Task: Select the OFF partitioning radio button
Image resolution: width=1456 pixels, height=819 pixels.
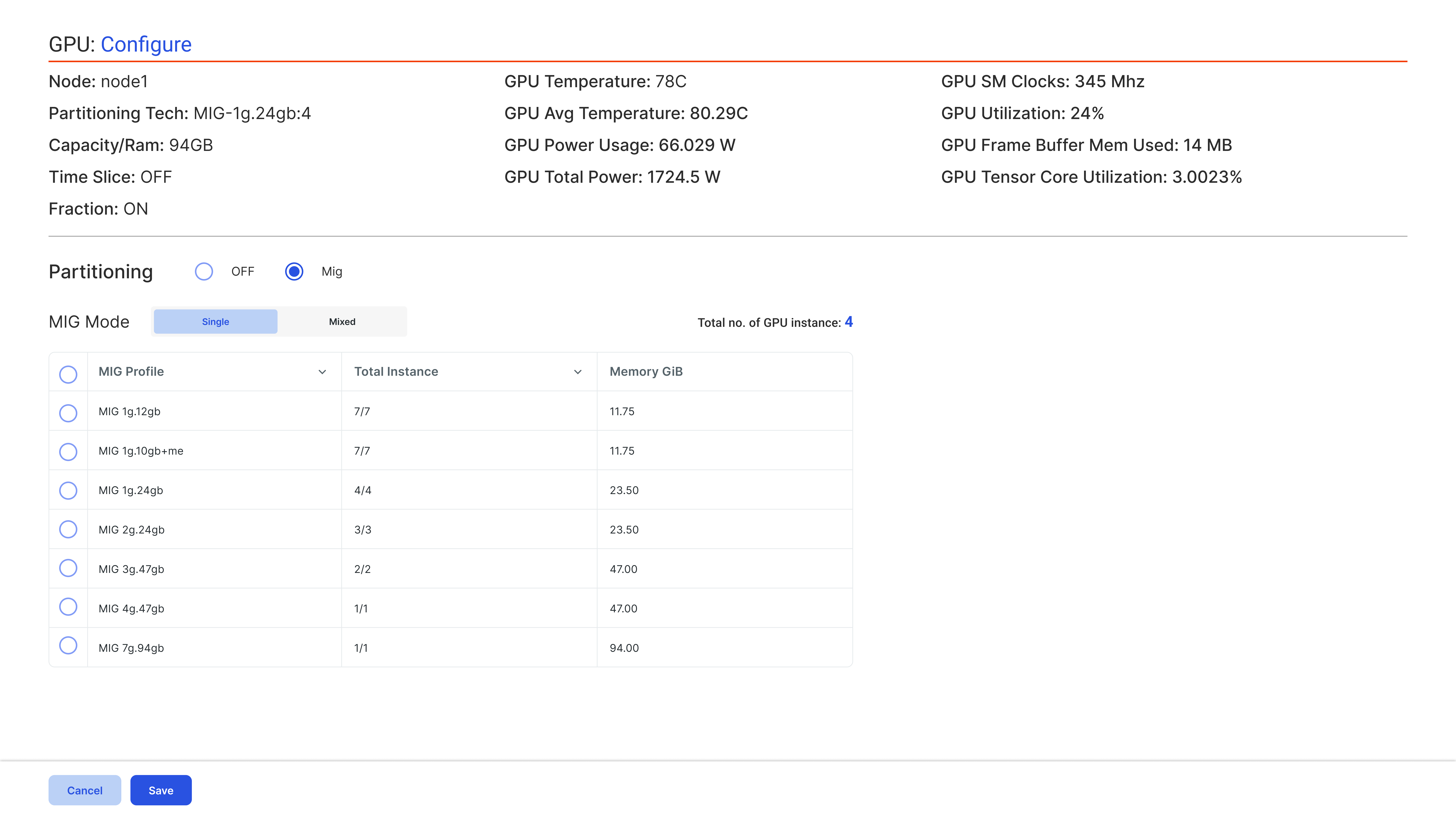Action: click(204, 271)
